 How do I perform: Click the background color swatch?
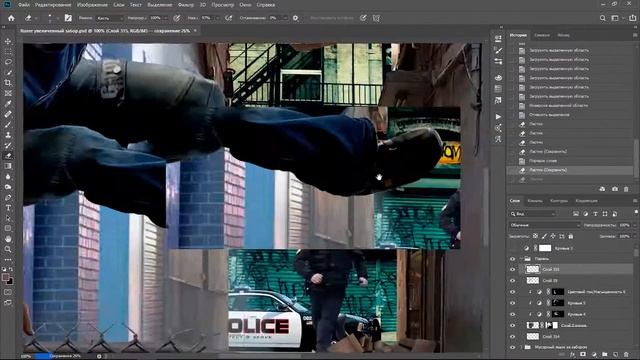click(x=10, y=282)
